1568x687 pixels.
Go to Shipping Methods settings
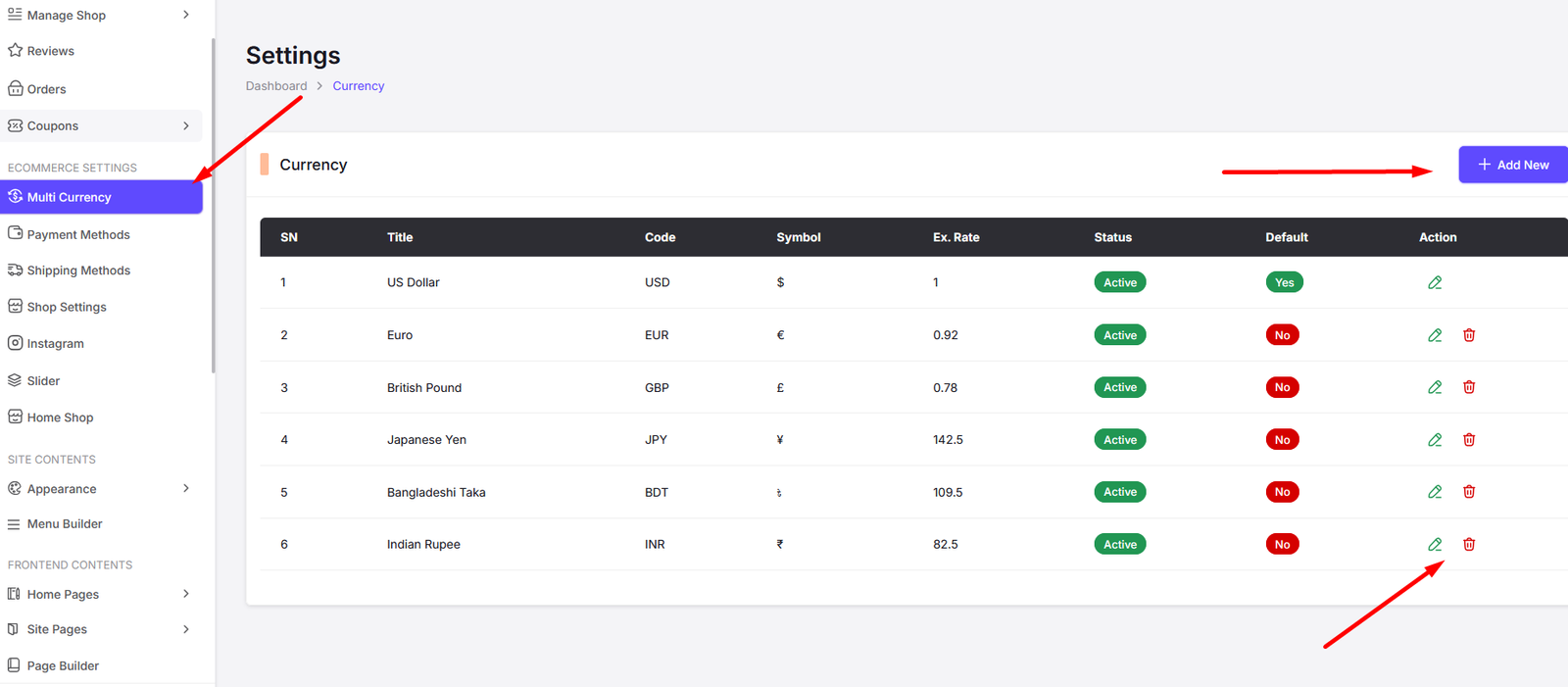(78, 270)
